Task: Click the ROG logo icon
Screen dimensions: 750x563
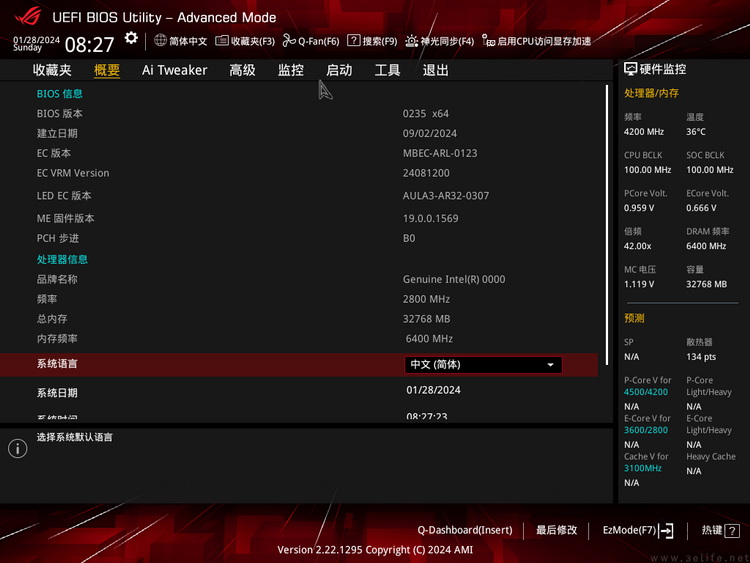Action: [x=28, y=16]
